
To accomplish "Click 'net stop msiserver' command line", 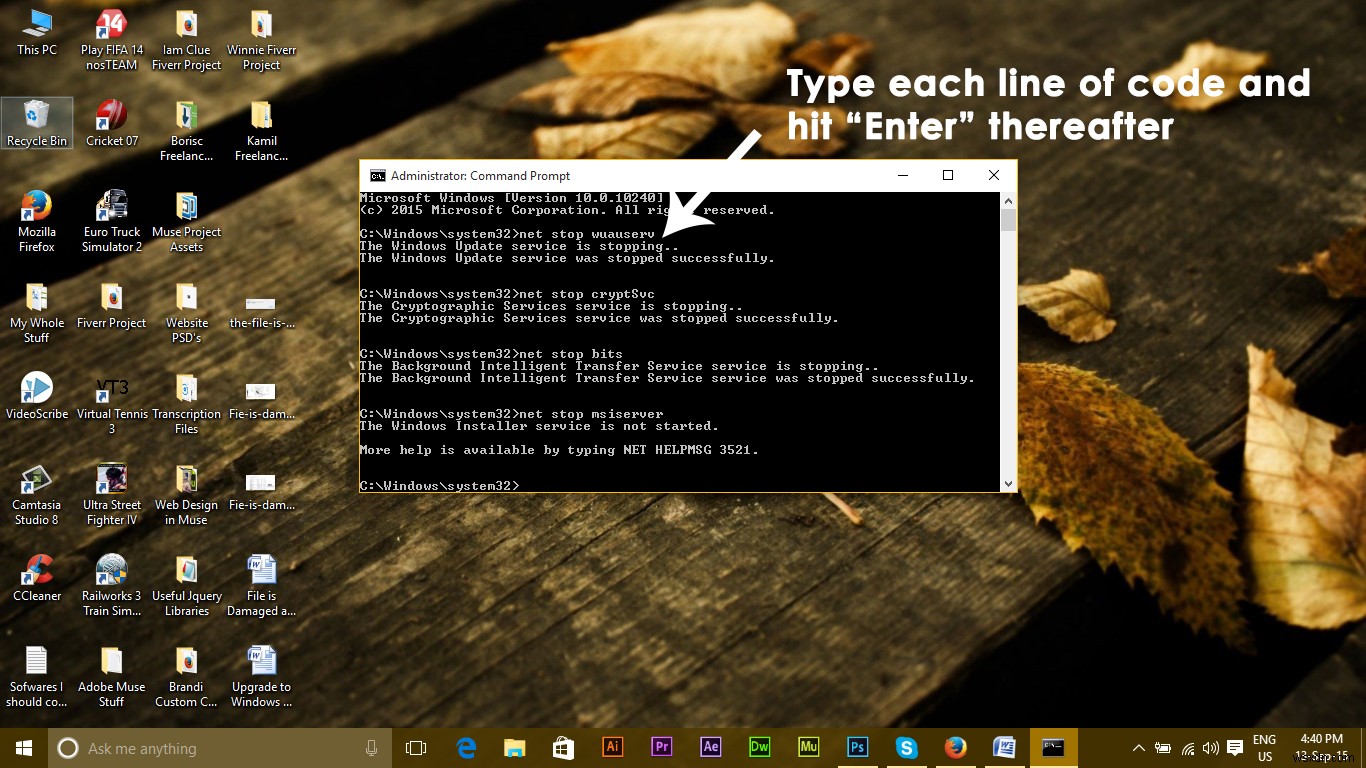I will pyautogui.click(x=511, y=414).
